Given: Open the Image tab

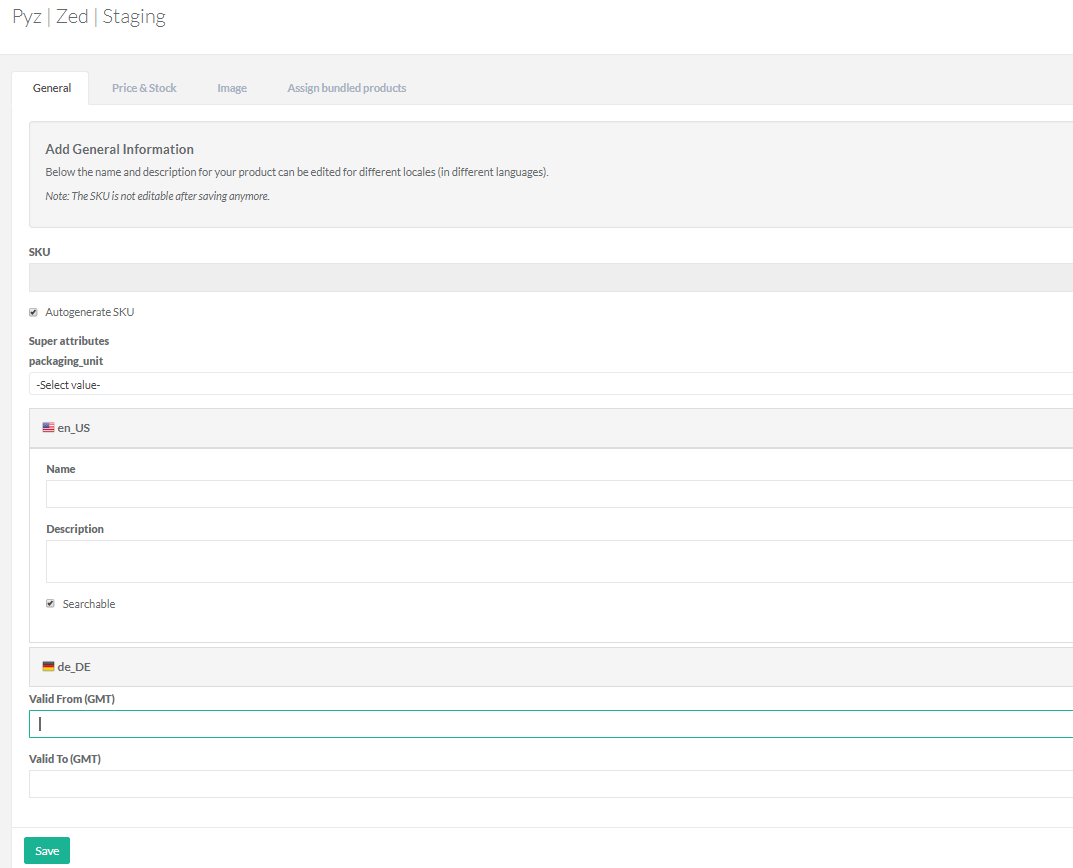Looking at the screenshot, I should click(x=232, y=88).
